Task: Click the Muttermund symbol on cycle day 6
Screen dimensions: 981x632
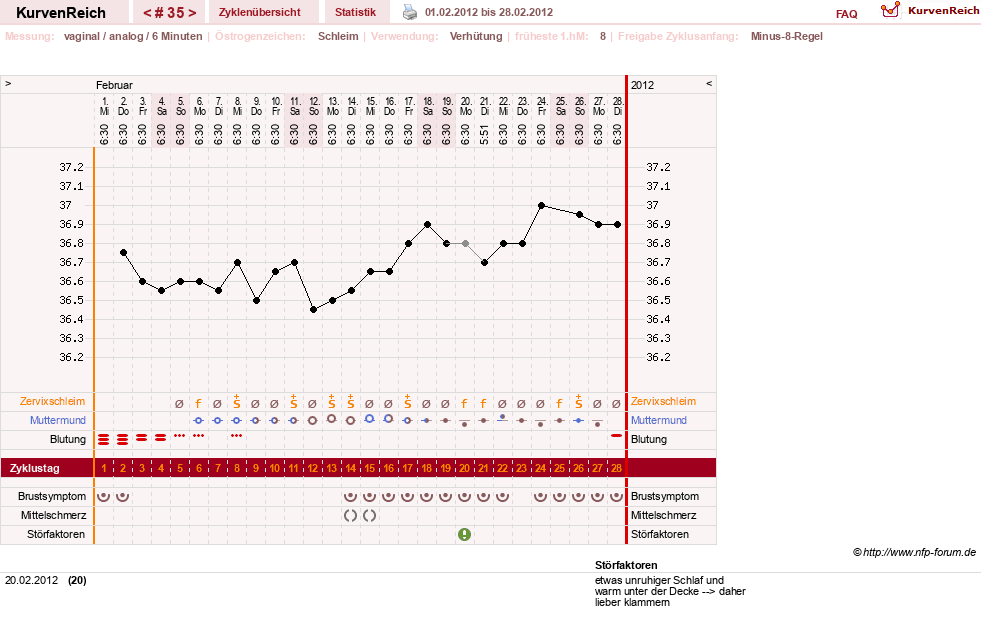Action: tap(198, 420)
